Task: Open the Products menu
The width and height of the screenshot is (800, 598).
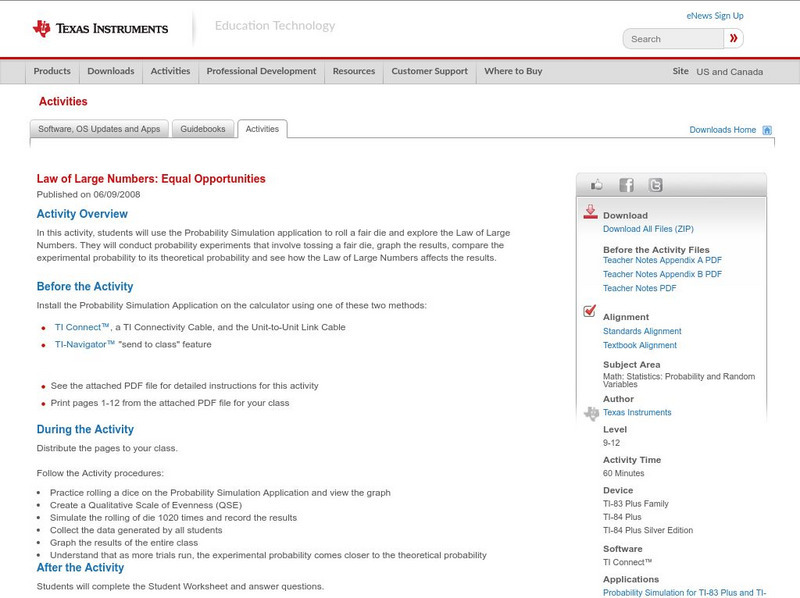Action: coord(52,71)
